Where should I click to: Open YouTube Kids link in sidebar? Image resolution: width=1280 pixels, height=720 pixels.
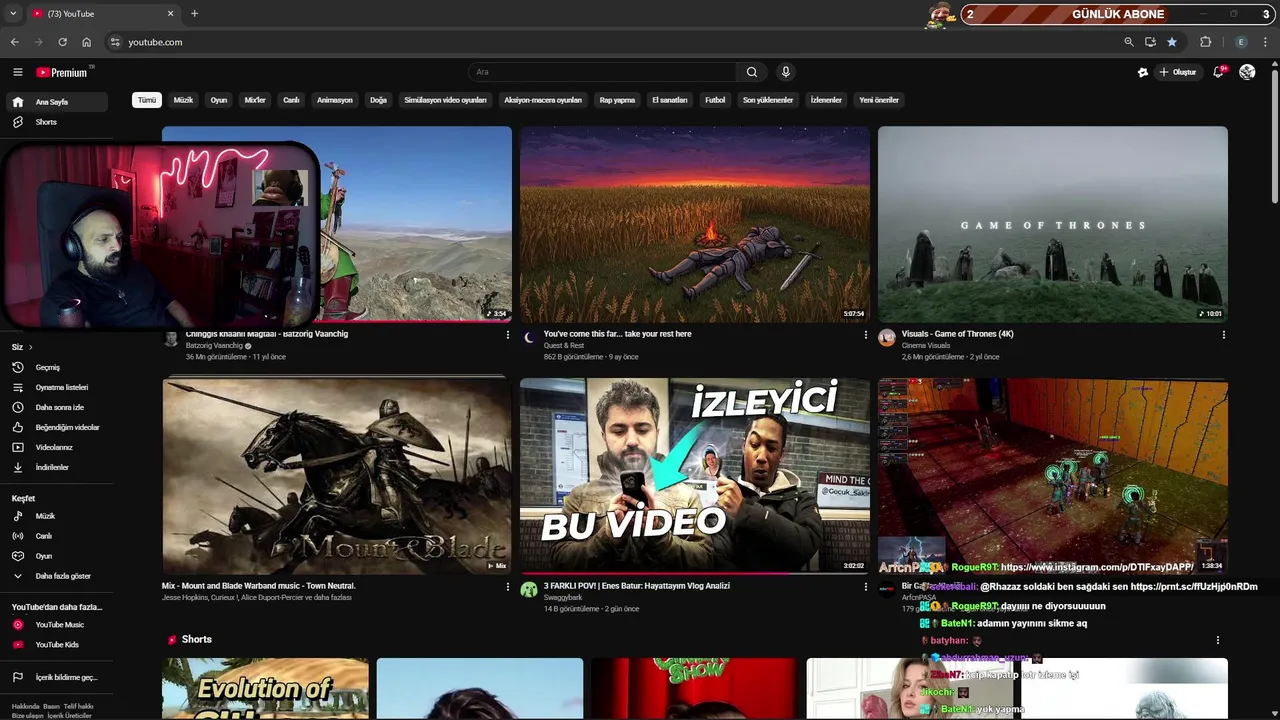(x=56, y=645)
